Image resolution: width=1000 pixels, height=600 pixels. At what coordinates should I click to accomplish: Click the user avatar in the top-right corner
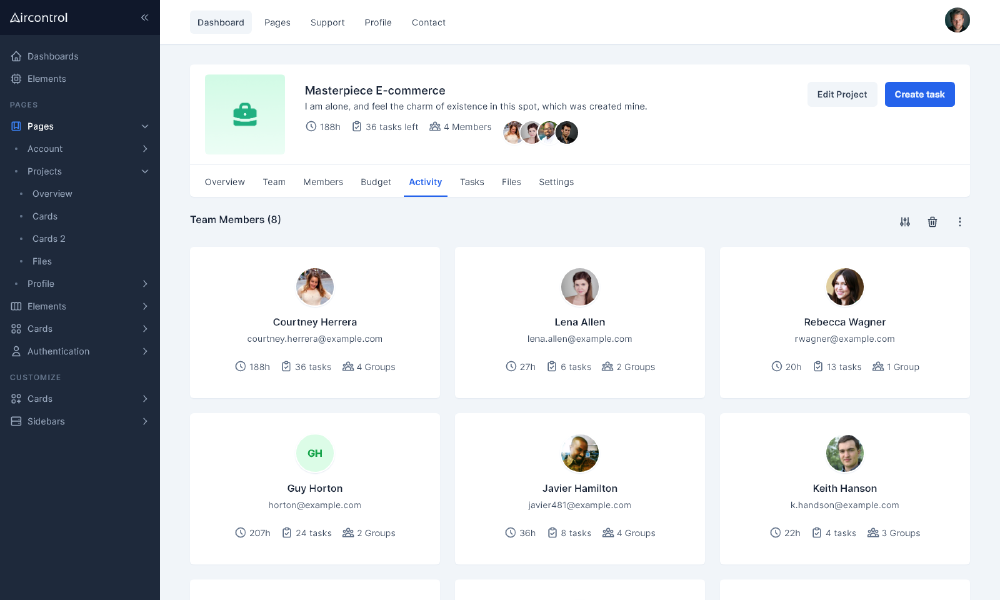(957, 19)
